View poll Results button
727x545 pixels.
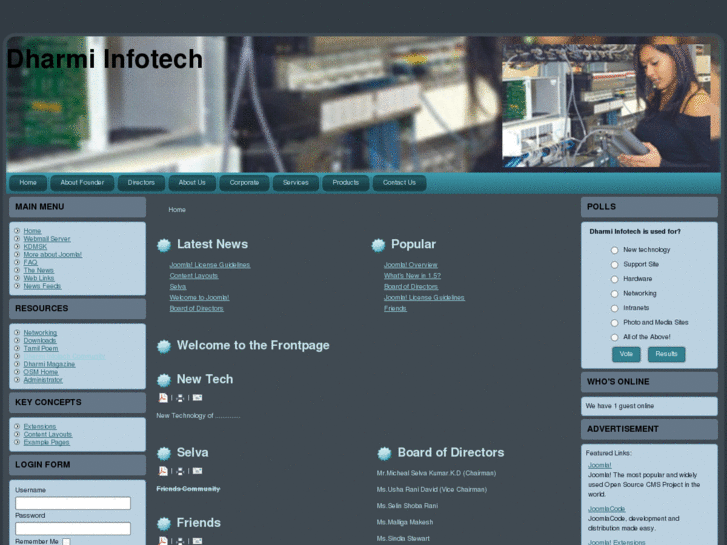pos(666,354)
